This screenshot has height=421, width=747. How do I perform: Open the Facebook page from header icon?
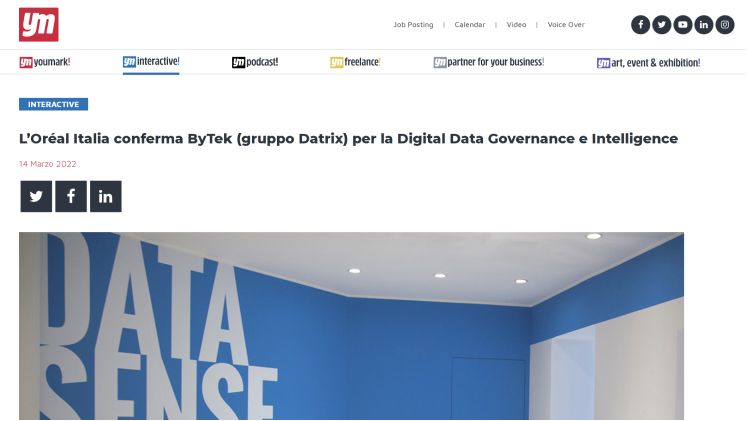tap(640, 25)
